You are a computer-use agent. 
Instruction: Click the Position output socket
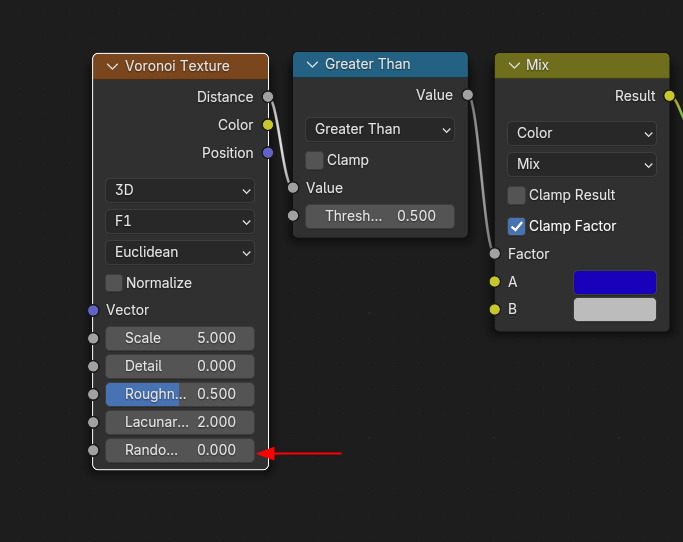point(268,153)
